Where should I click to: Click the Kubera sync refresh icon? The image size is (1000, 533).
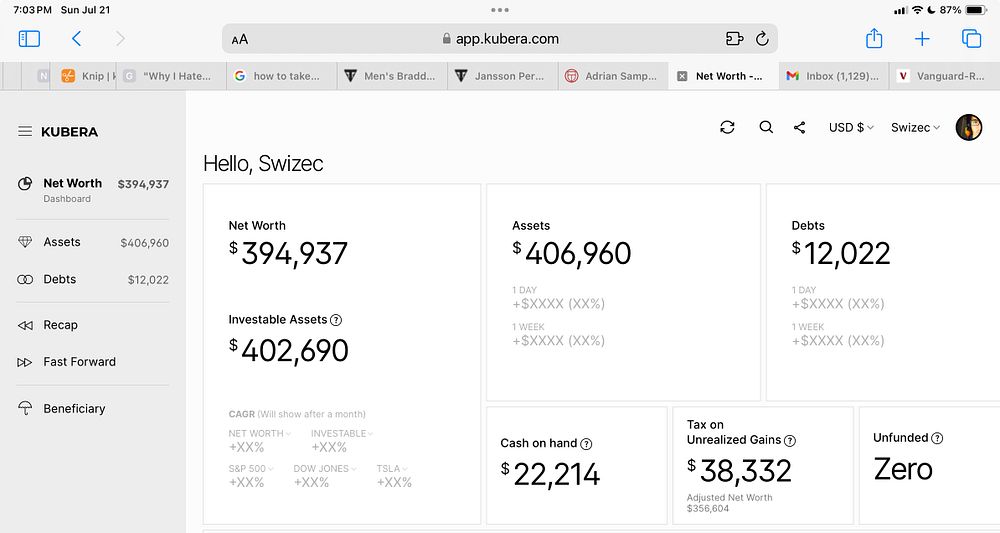[x=727, y=127]
